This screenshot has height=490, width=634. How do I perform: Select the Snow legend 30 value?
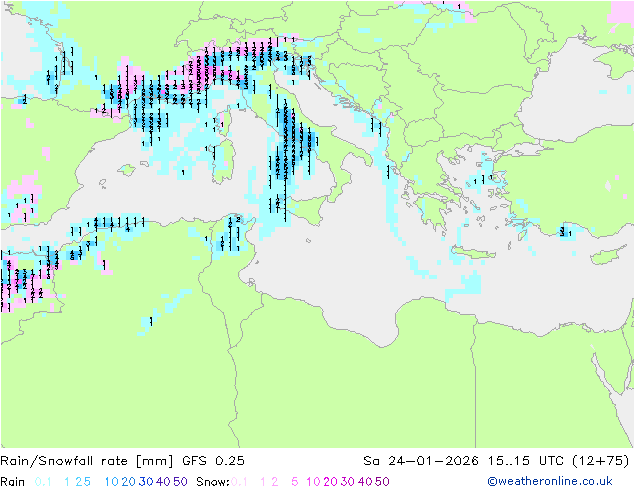(348, 482)
